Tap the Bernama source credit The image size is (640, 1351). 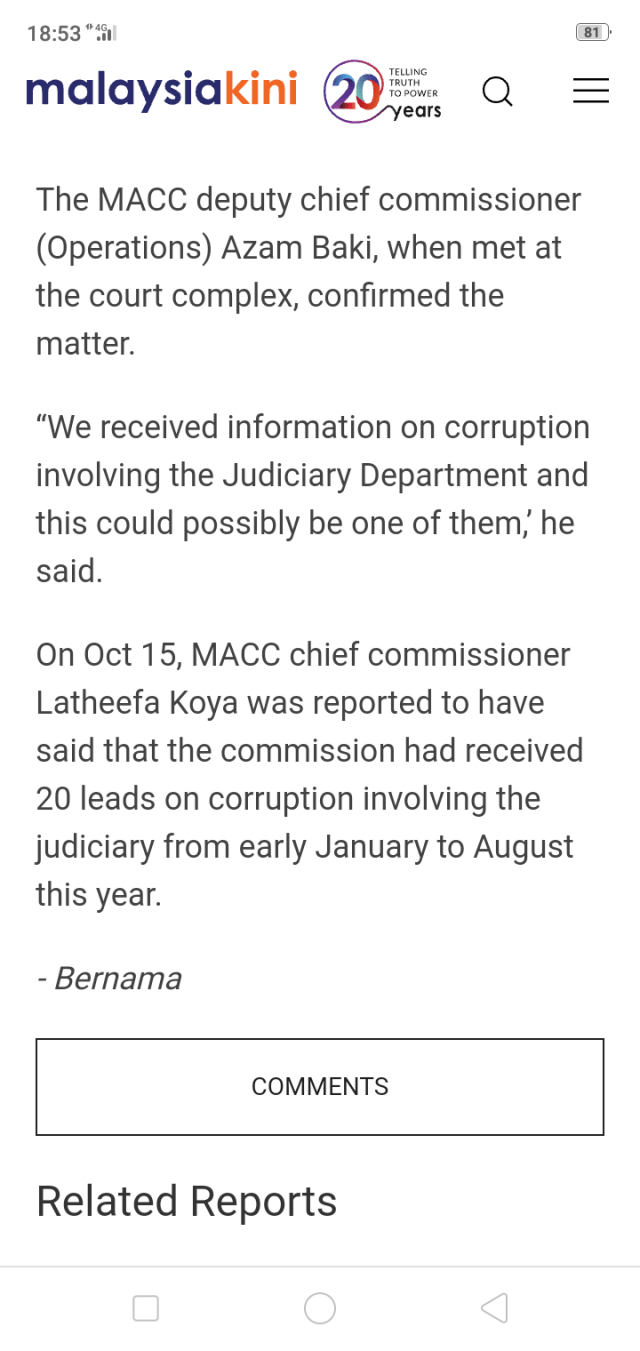[x=117, y=978]
